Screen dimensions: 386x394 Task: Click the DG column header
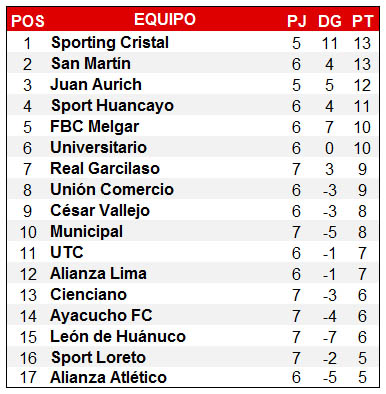330,21
